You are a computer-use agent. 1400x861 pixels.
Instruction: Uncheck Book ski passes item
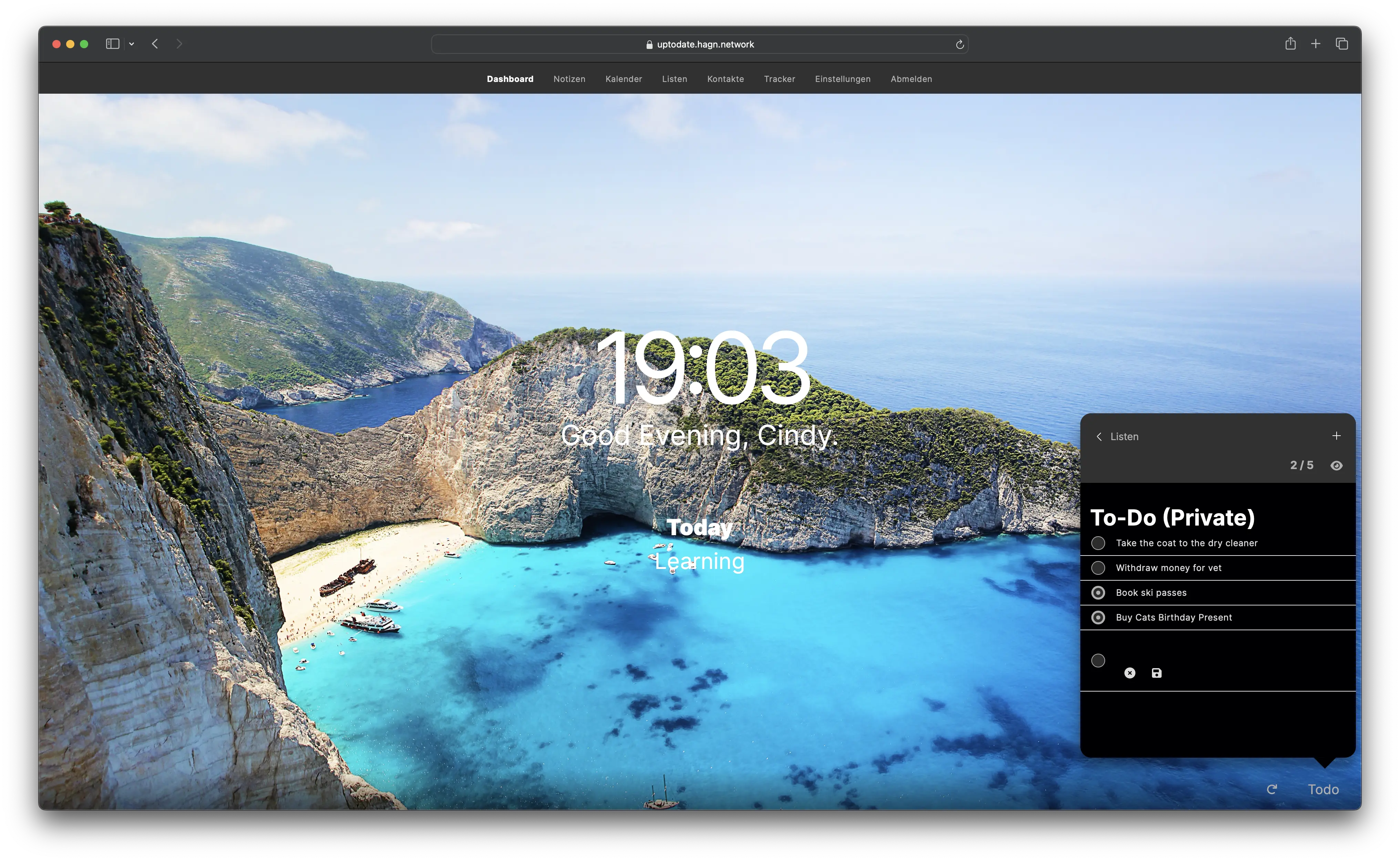click(1098, 593)
